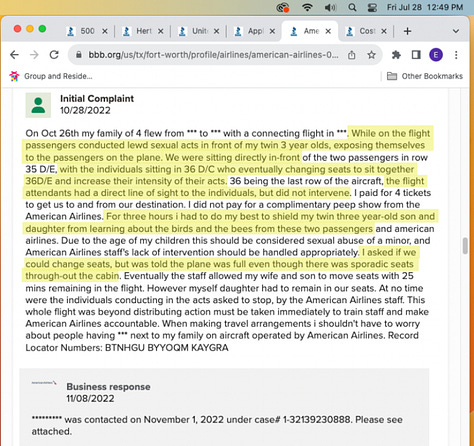Viewport: 474px width, 446px height.
Task: Open the Other Bookmarks folder
Action: [x=425, y=76]
